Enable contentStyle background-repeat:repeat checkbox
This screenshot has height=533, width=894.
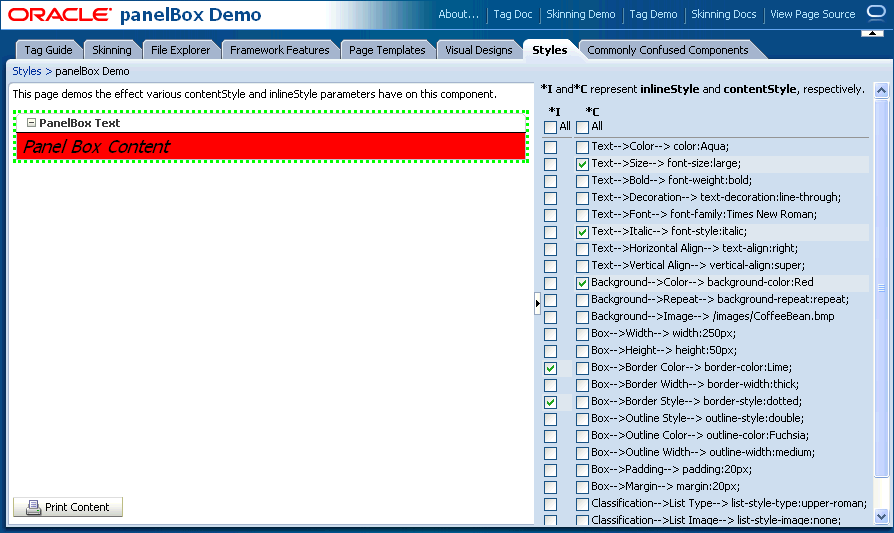(582, 300)
